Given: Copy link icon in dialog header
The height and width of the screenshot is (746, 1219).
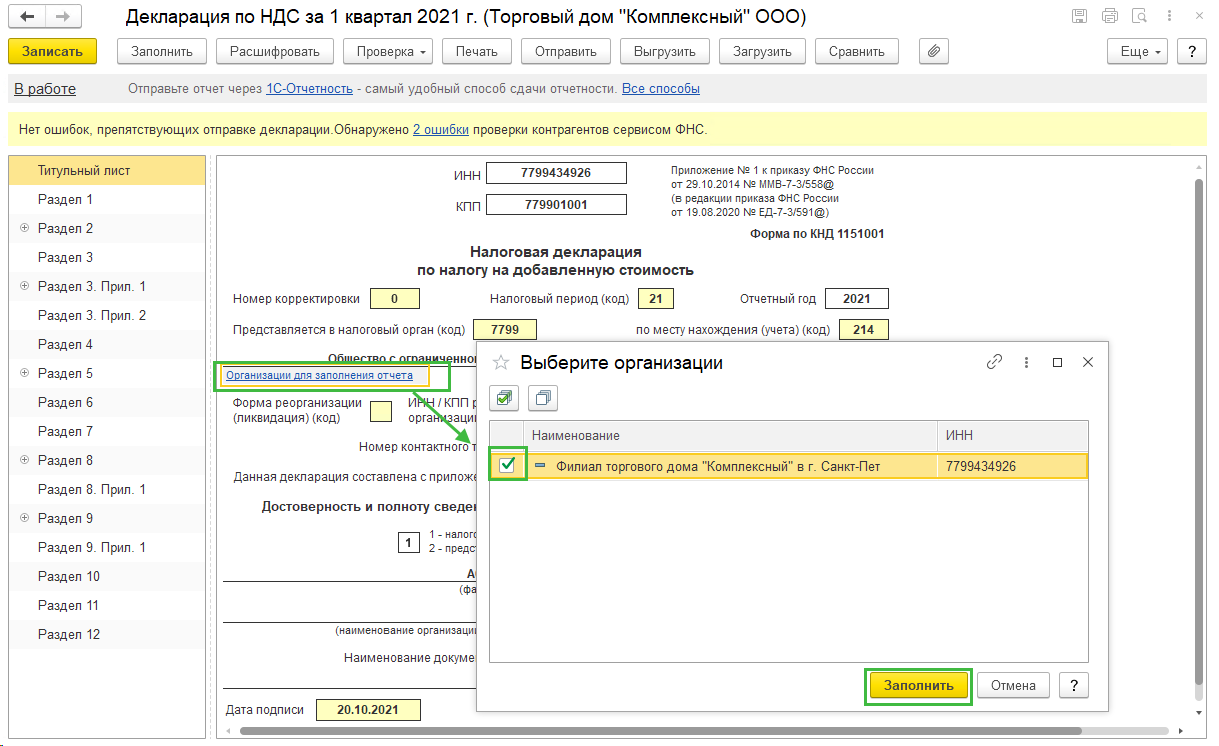Looking at the screenshot, I should 994,362.
